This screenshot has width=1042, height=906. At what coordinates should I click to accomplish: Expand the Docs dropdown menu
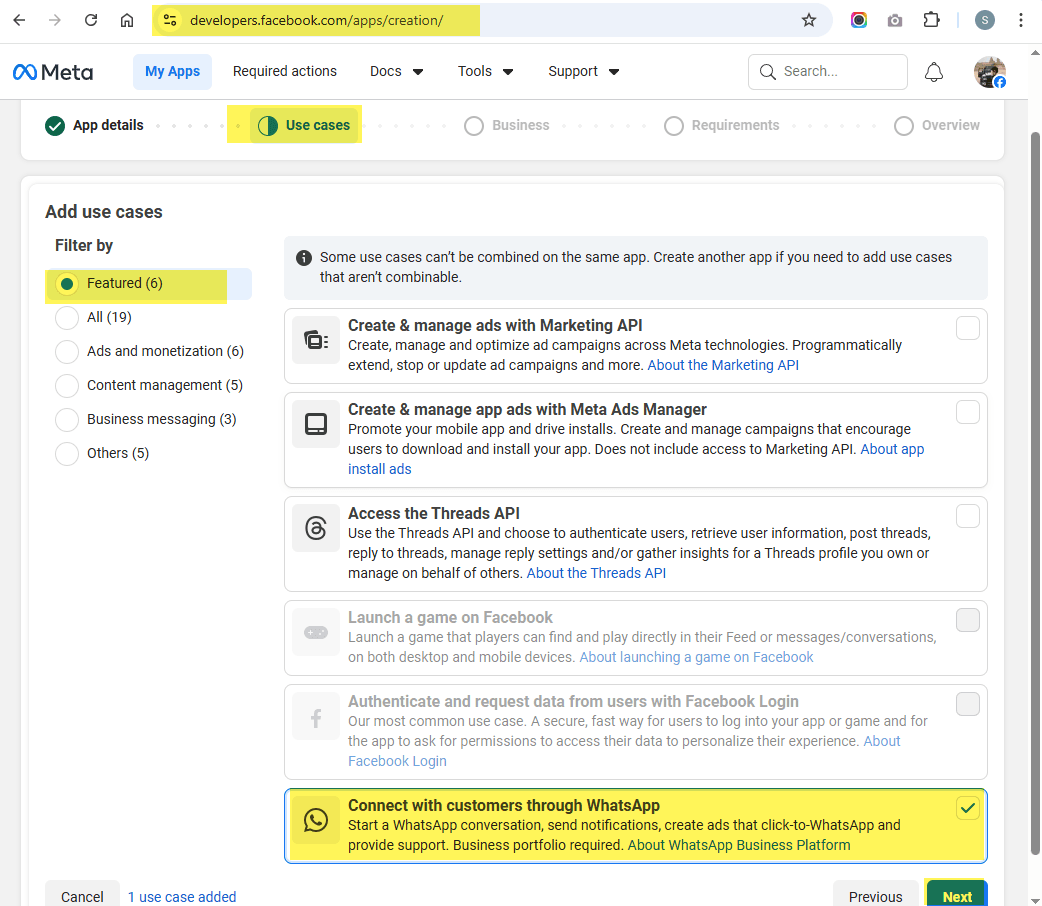[397, 72]
